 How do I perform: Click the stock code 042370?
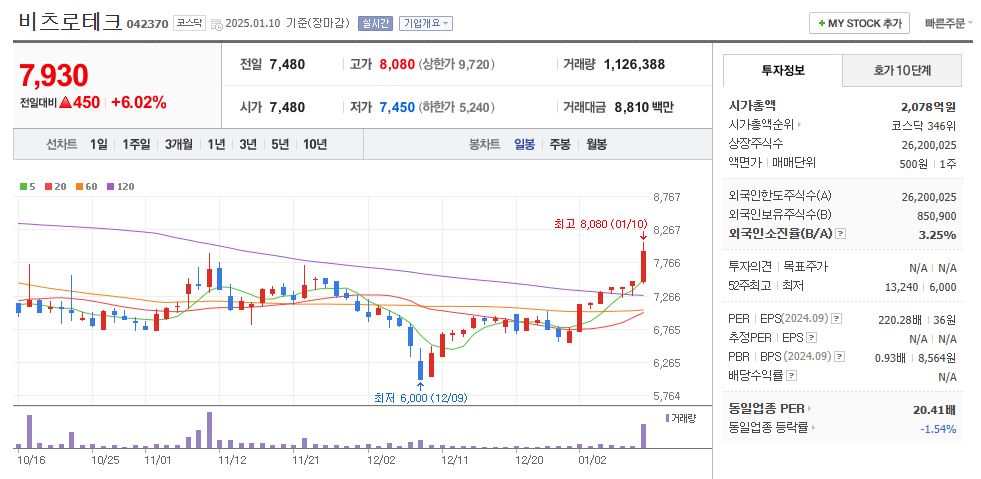tap(147, 24)
